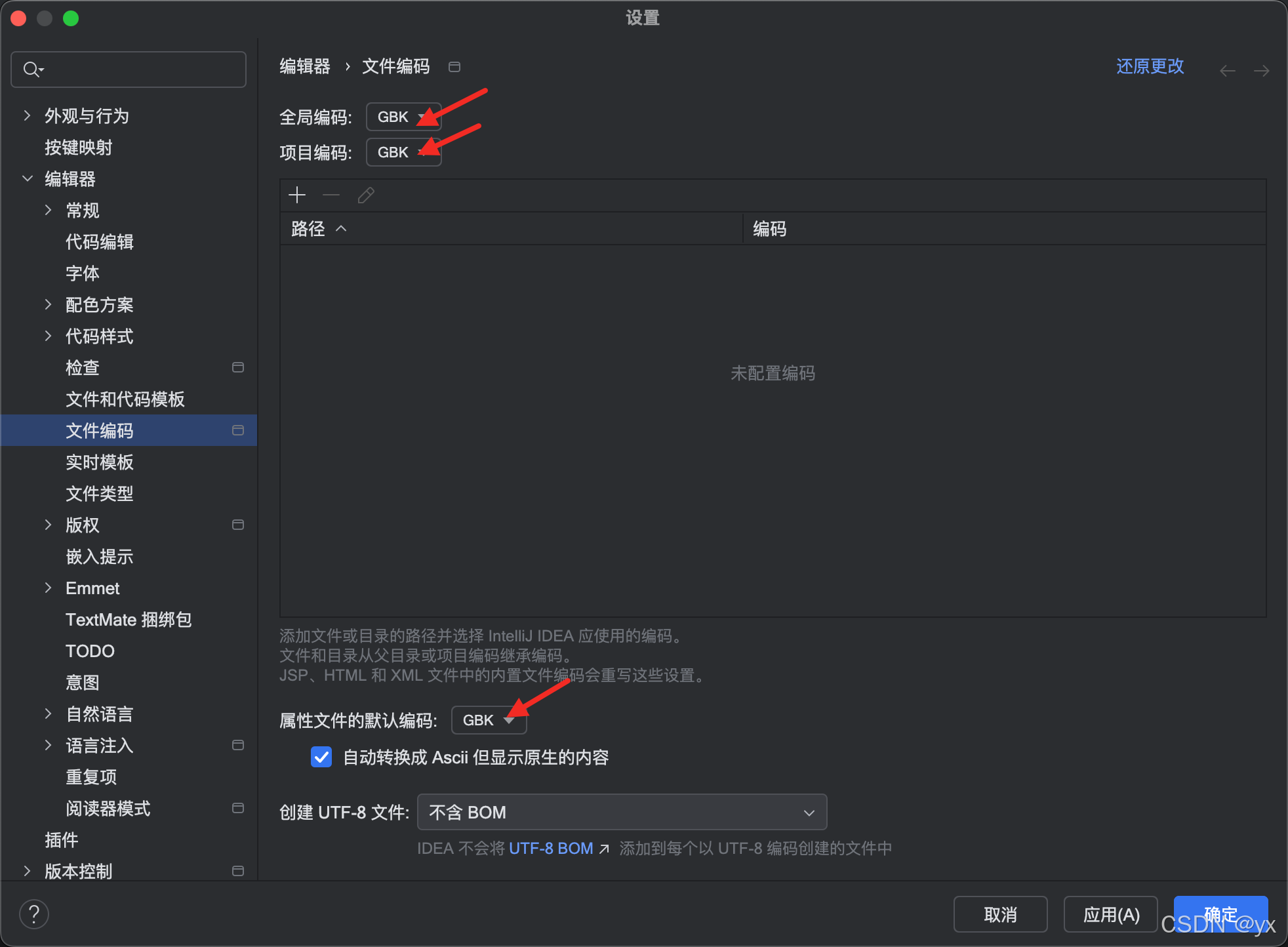
Task: Sort by 路径 column header
Action: 308,229
